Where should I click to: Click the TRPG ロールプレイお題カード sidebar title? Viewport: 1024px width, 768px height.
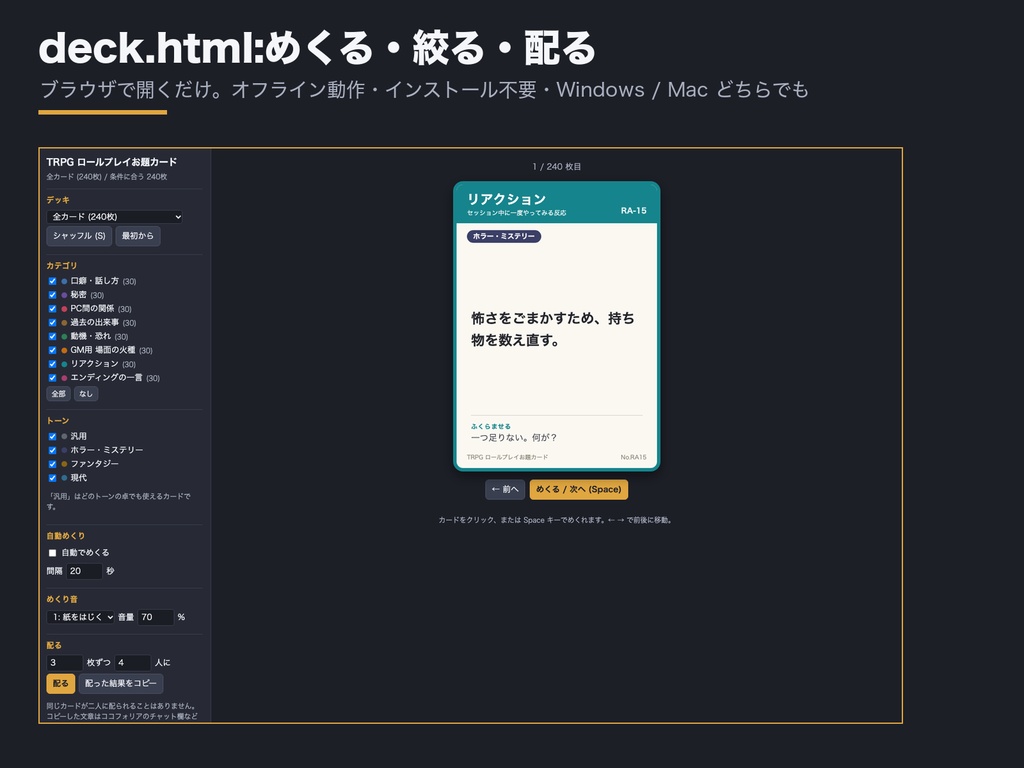click(x=112, y=162)
